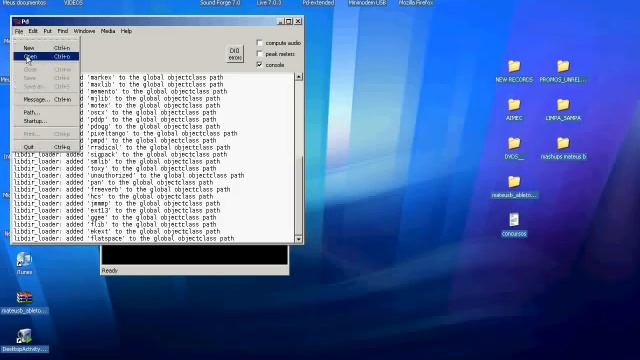Choose Open from the File menu
This screenshot has width=640, height=360.
click(x=46, y=56)
